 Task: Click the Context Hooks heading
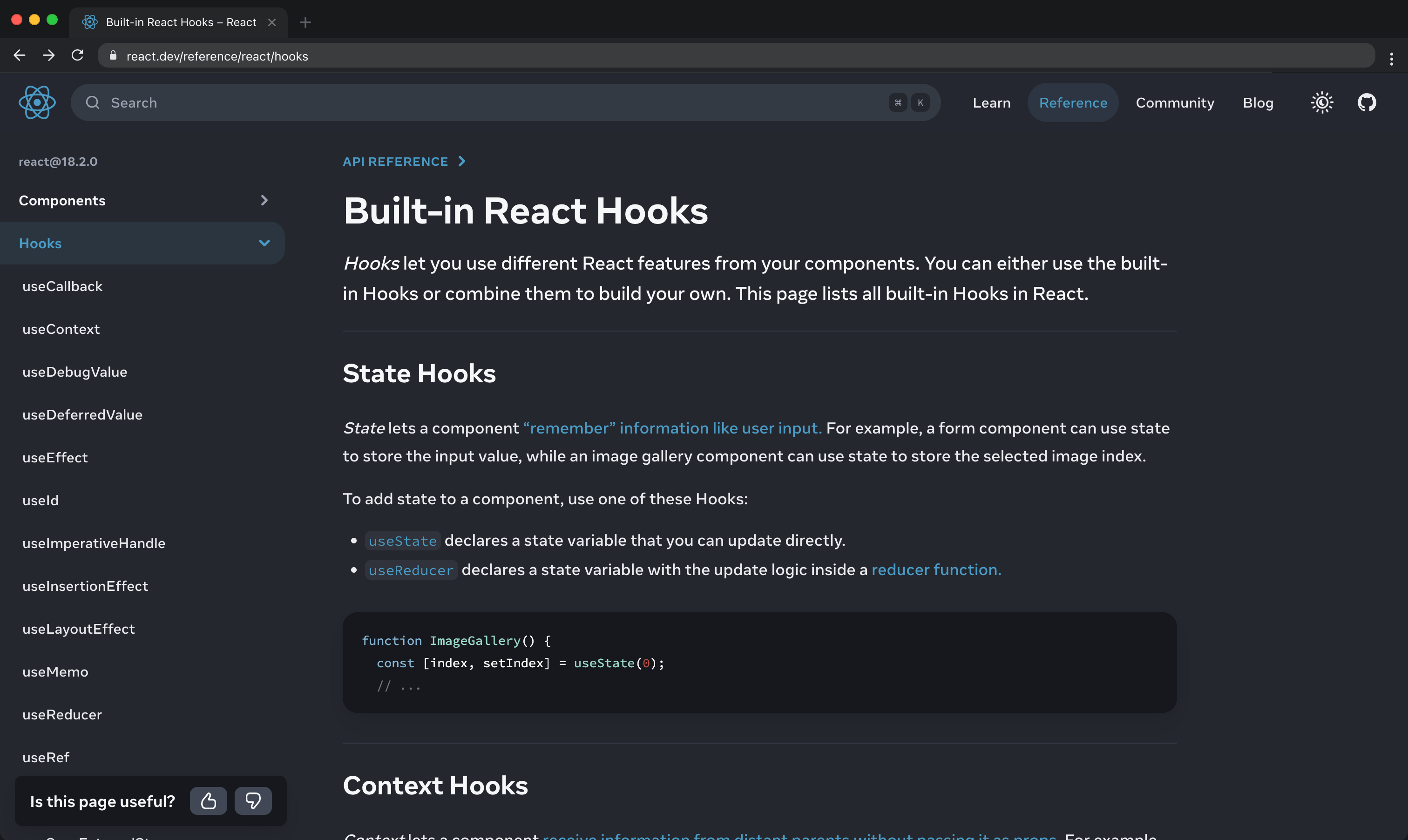click(435, 786)
